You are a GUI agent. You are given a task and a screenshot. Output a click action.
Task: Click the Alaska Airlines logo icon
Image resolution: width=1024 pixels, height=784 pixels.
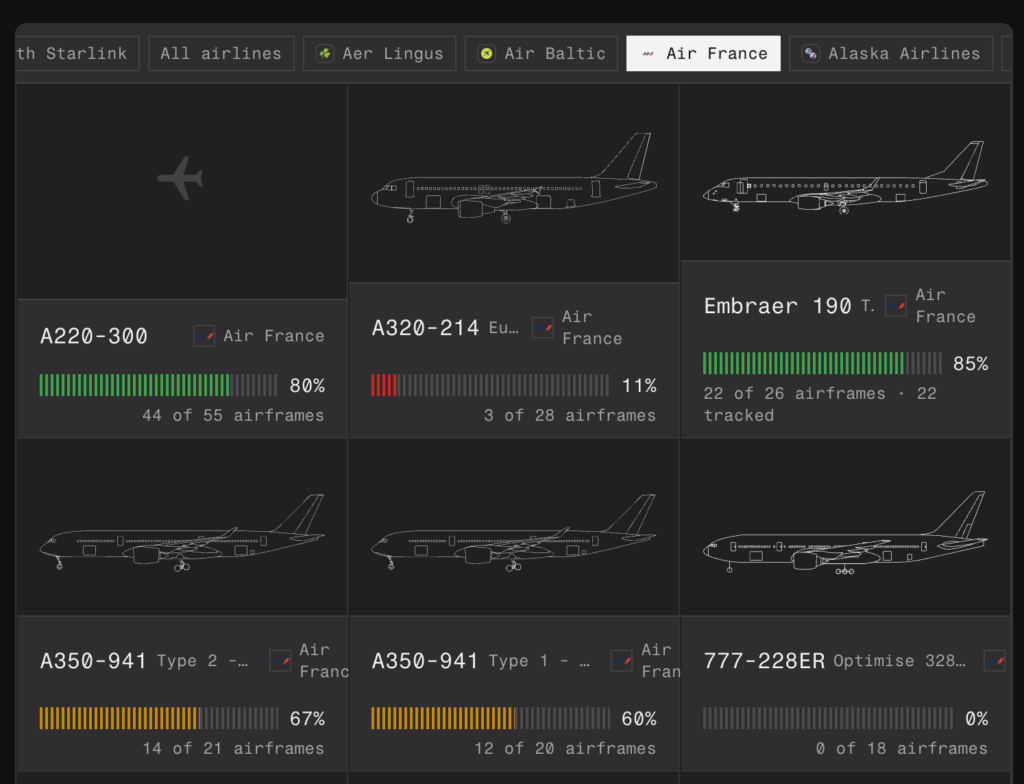point(810,54)
